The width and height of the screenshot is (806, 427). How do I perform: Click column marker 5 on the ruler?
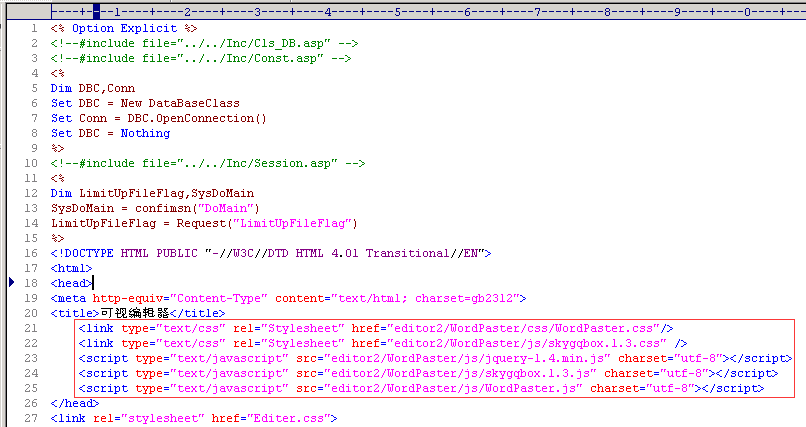point(397,11)
